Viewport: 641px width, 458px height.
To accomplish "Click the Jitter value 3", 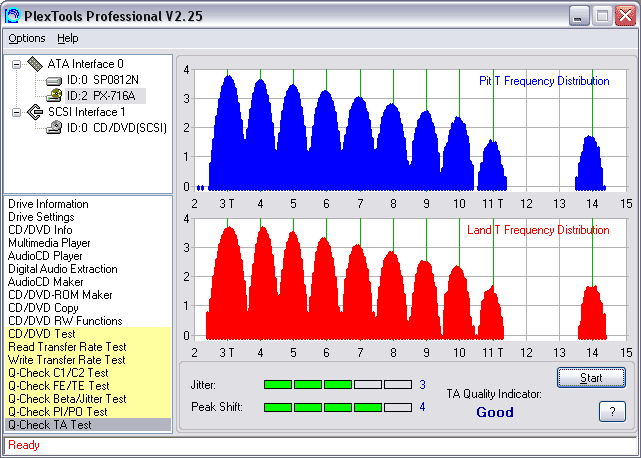I will tap(422, 385).
